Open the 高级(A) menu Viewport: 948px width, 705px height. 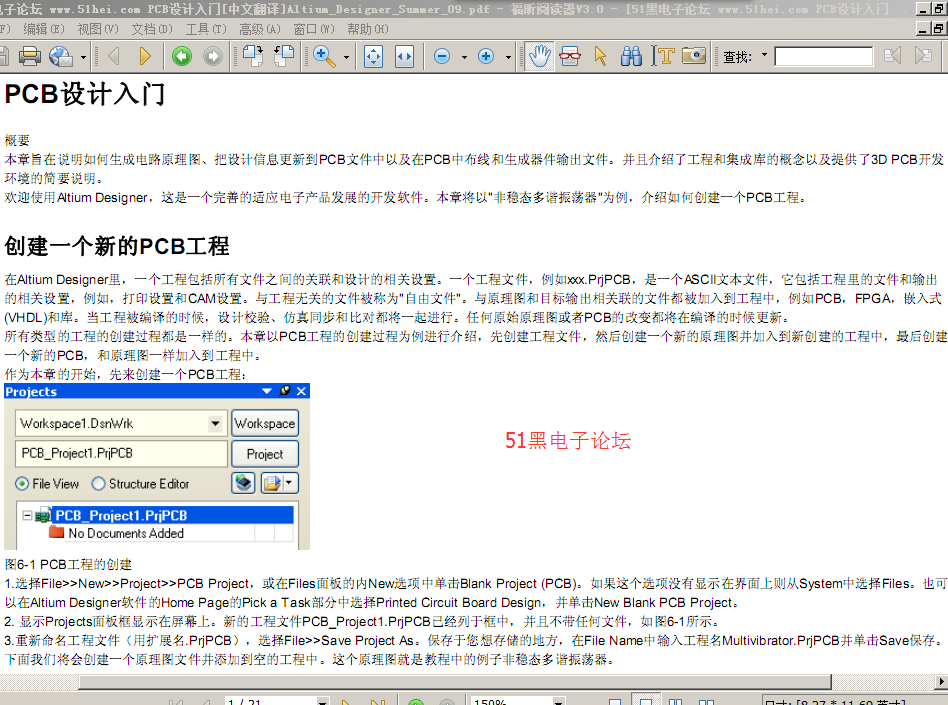[260, 29]
